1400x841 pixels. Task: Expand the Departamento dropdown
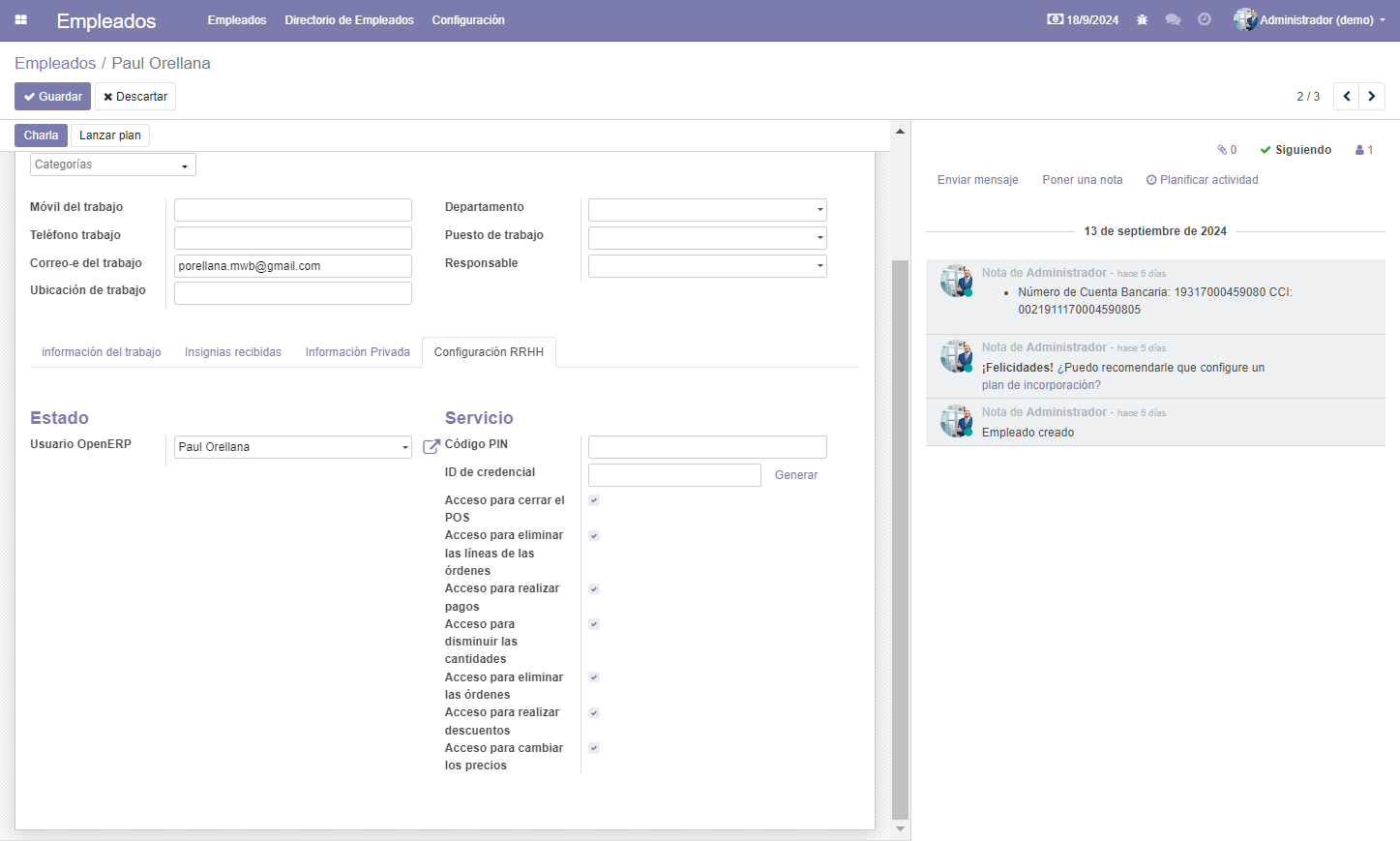pyautogui.click(x=707, y=210)
